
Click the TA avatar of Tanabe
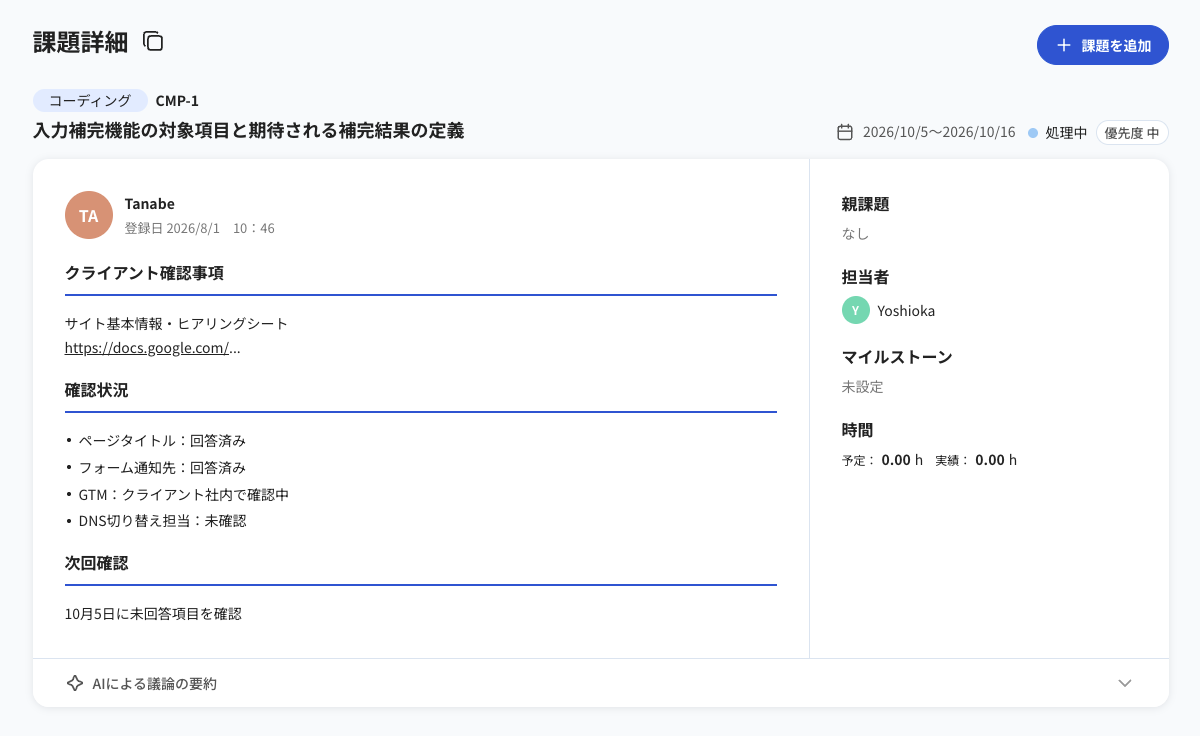(89, 215)
